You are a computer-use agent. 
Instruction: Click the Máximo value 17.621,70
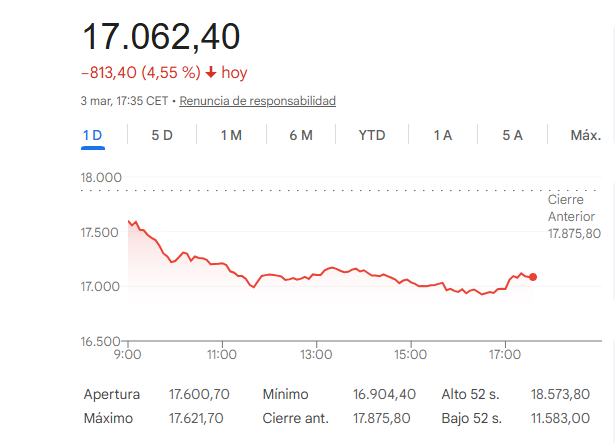[x=196, y=418]
